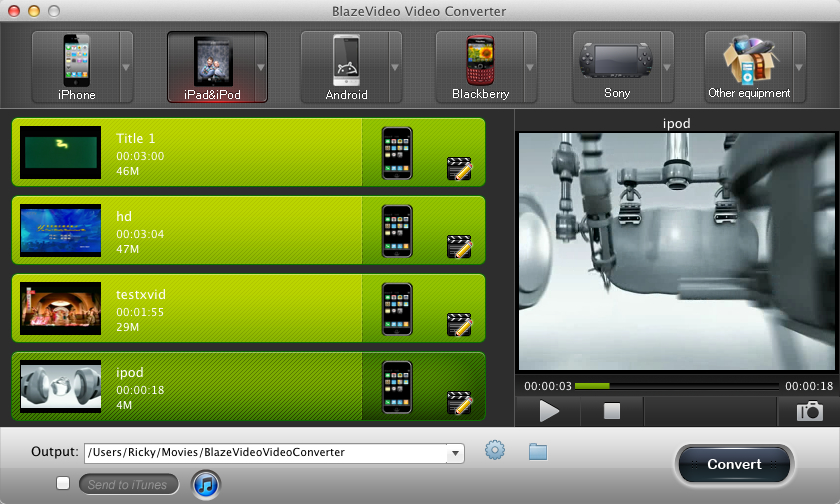Image resolution: width=840 pixels, height=504 pixels.
Task: Click the blue iTunes music icon
Action: (205, 484)
